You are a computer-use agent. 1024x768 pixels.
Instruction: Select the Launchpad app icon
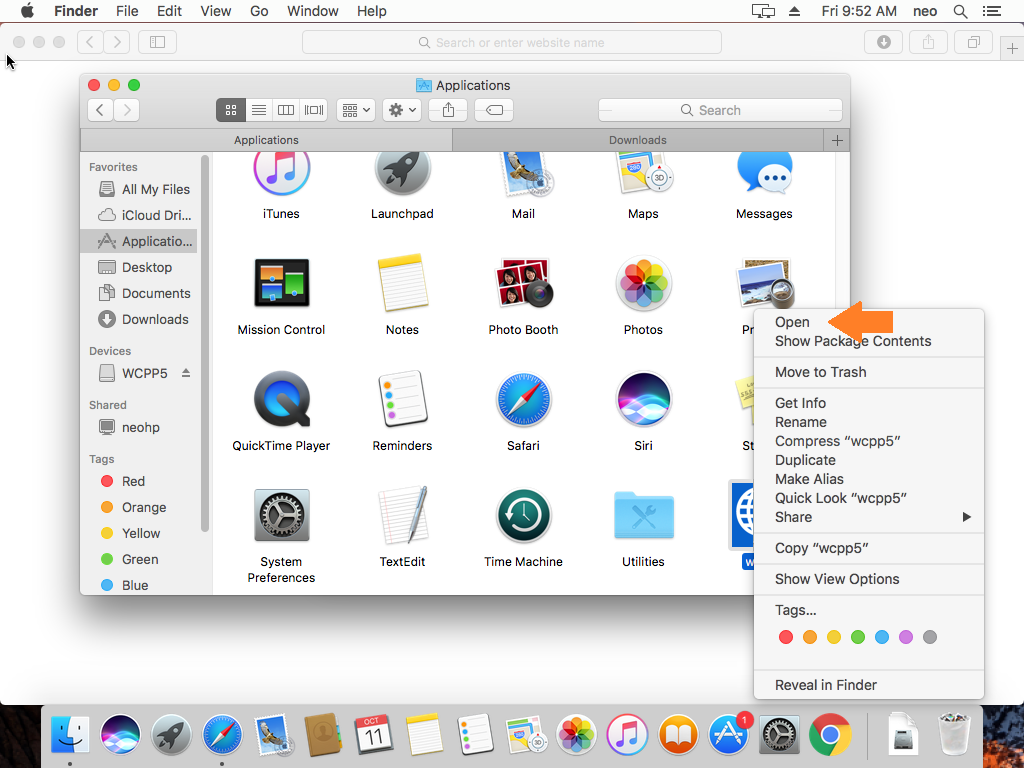tap(402, 171)
